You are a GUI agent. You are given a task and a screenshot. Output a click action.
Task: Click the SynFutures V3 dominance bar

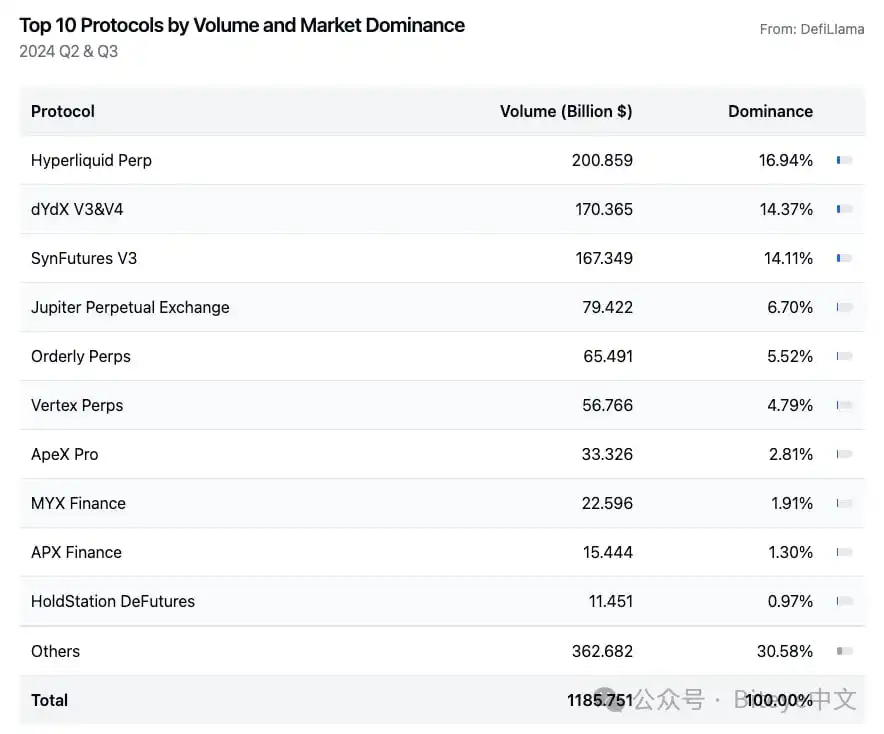[x=844, y=258]
